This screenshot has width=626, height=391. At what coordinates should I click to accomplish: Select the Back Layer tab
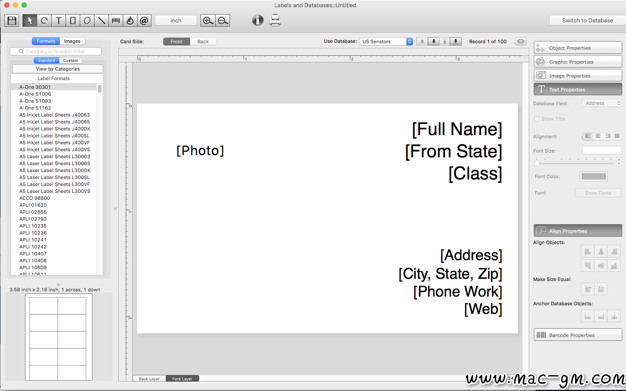tap(149, 378)
